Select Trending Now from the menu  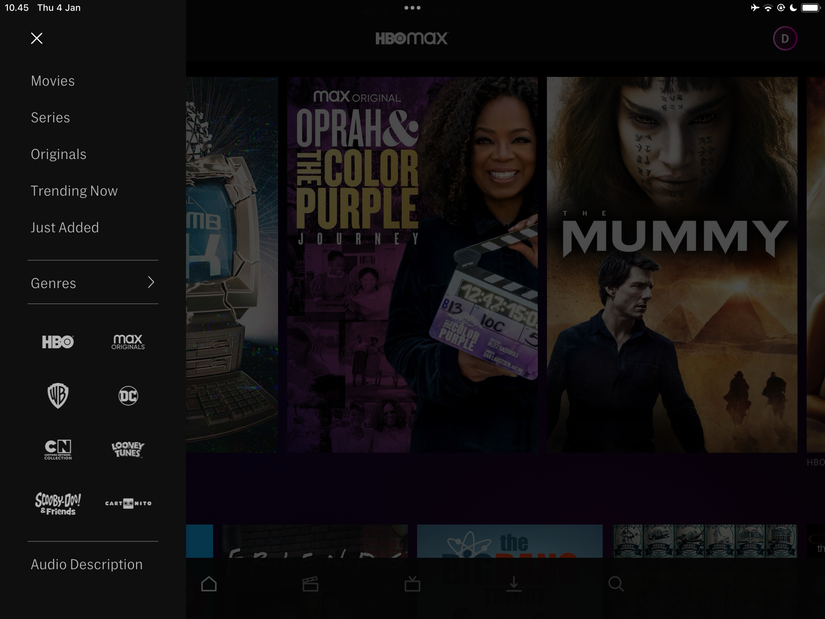point(74,190)
